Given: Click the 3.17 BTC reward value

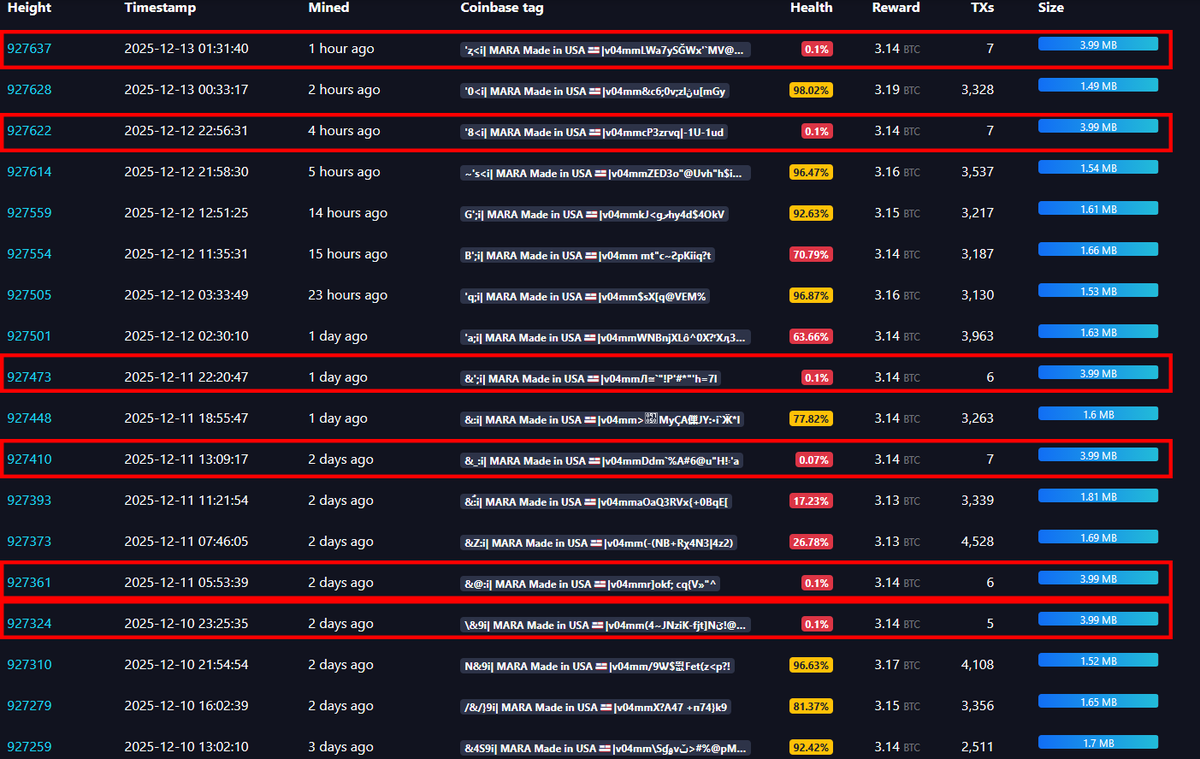Looking at the screenshot, I should click(896, 665).
